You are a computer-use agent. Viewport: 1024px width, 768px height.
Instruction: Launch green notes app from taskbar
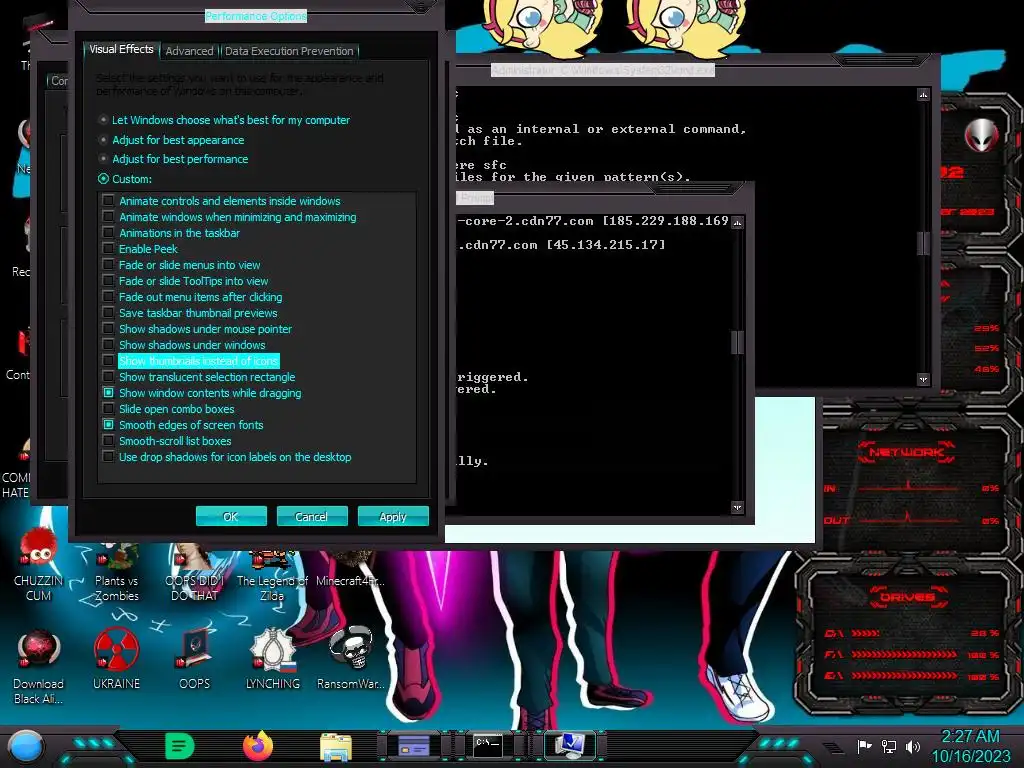point(180,746)
